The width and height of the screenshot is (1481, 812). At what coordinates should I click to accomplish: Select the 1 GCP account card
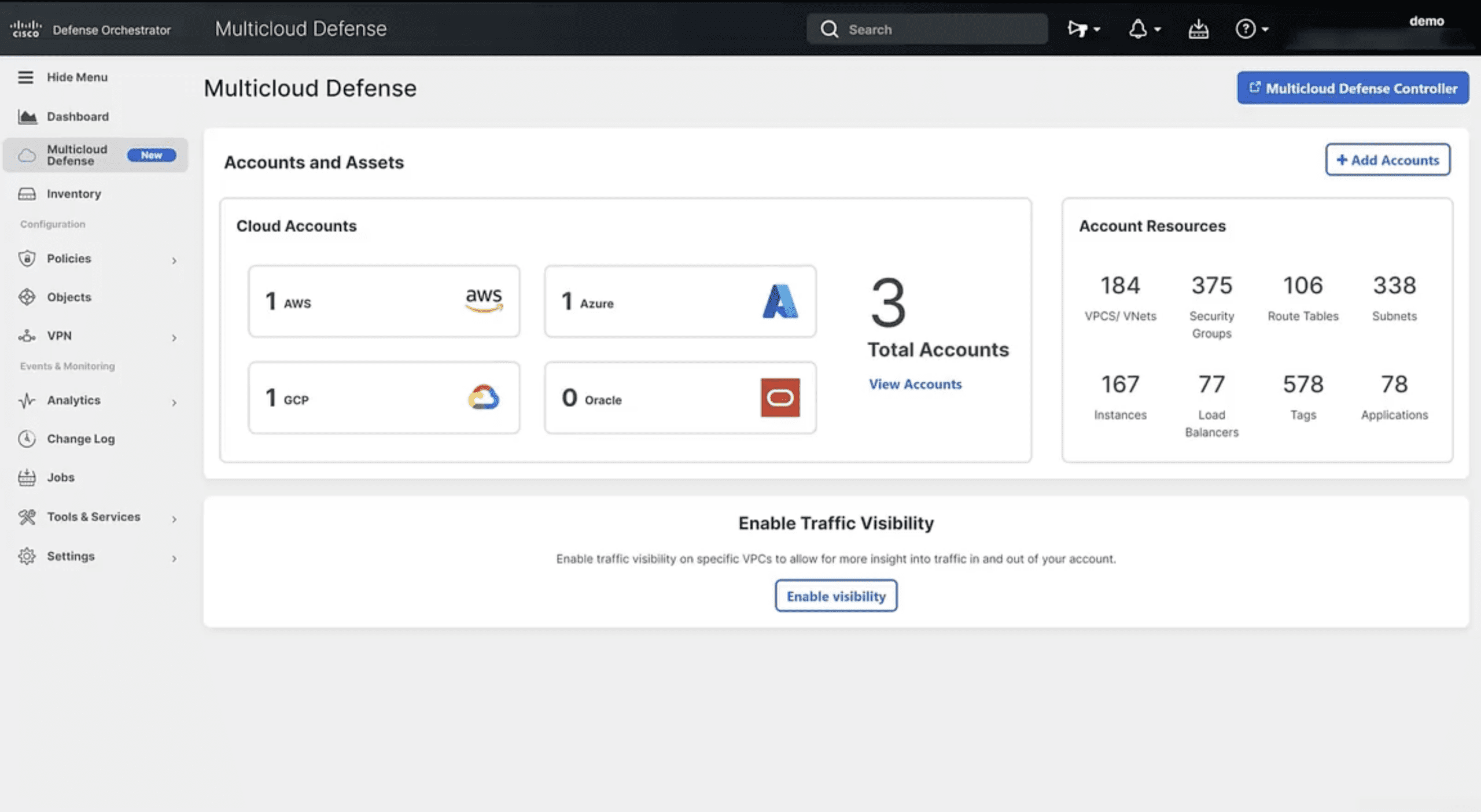coord(384,397)
